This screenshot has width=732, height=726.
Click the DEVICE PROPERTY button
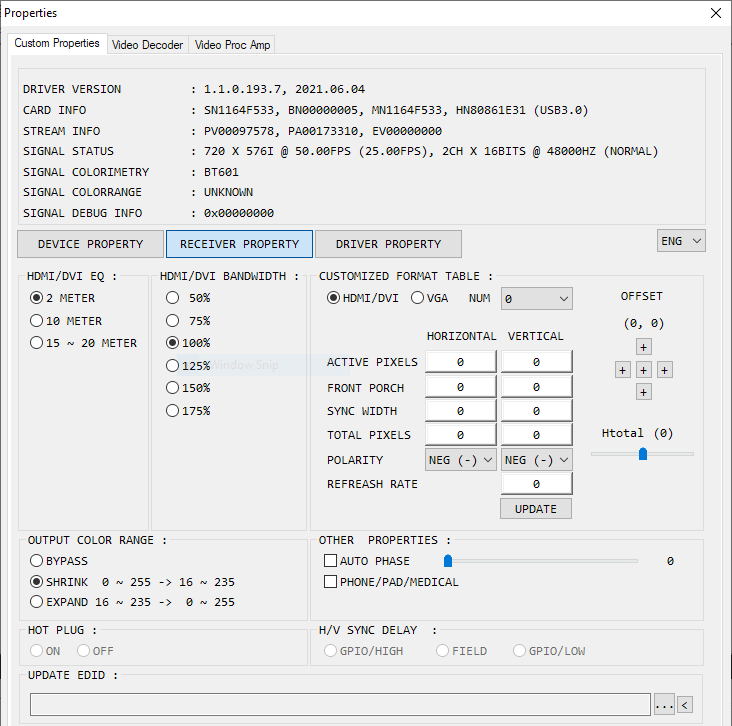click(90, 244)
